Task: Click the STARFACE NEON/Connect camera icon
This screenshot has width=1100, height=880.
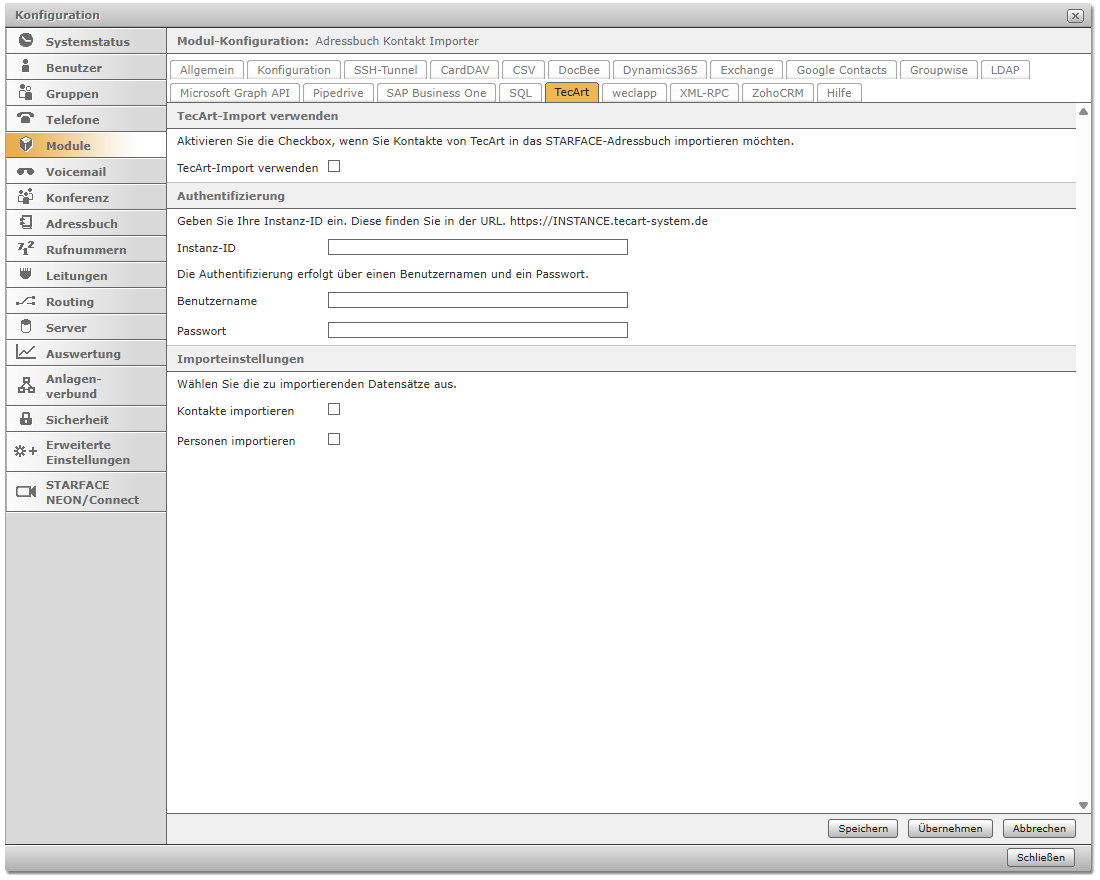Action: click(x=26, y=492)
